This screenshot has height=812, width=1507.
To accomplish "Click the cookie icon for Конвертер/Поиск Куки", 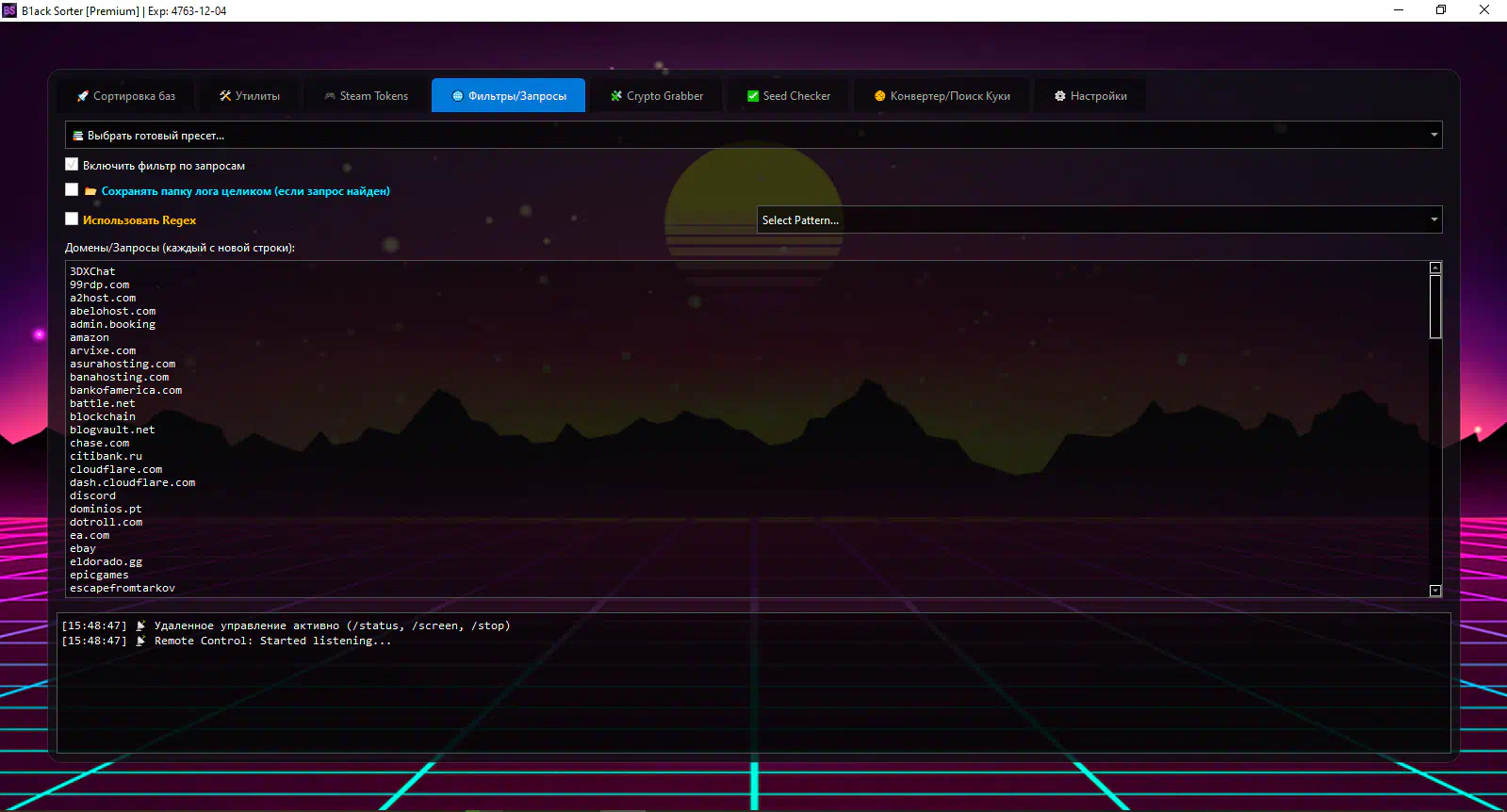I will tap(880, 96).
